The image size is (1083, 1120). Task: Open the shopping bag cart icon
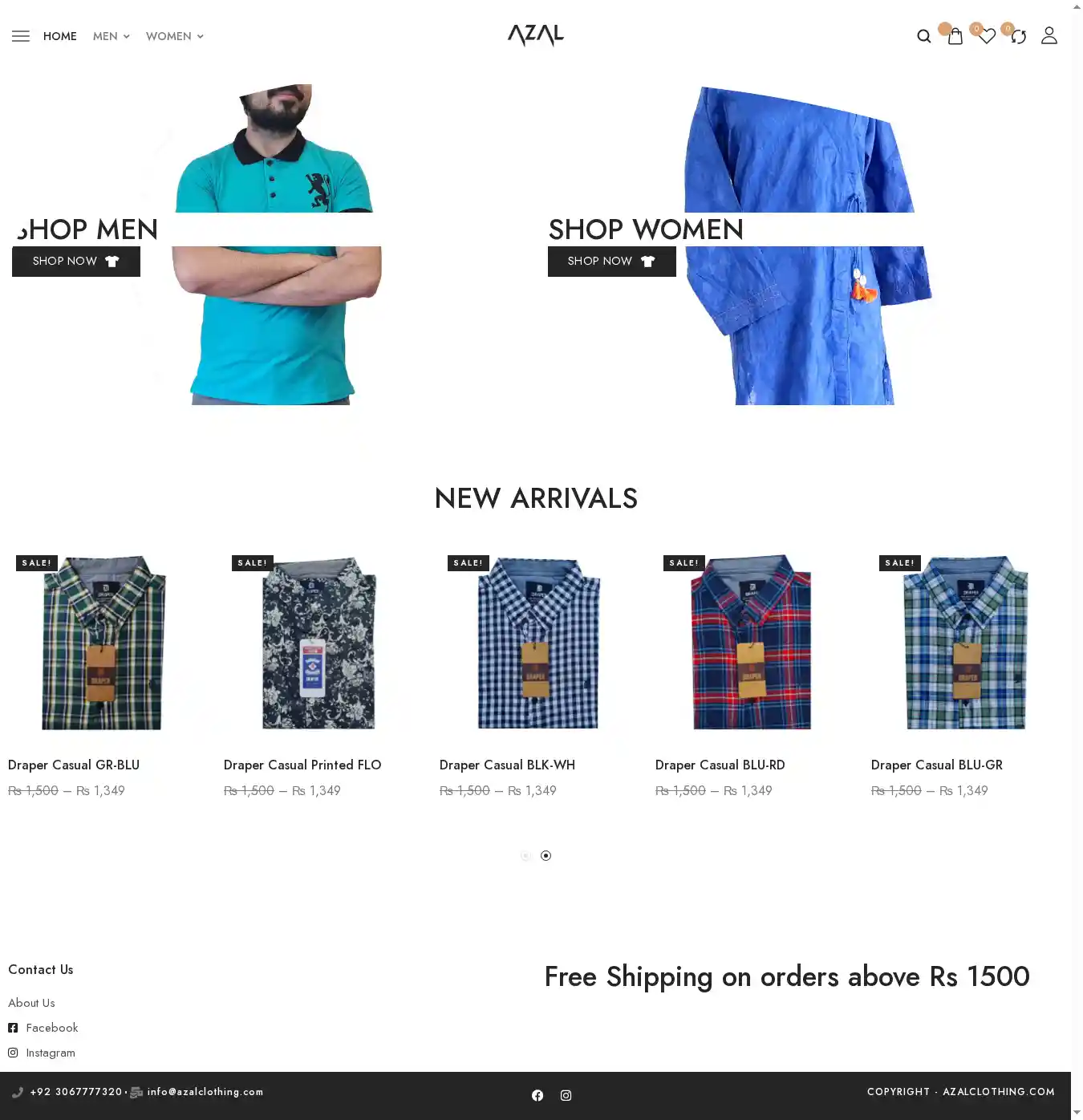(x=955, y=36)
